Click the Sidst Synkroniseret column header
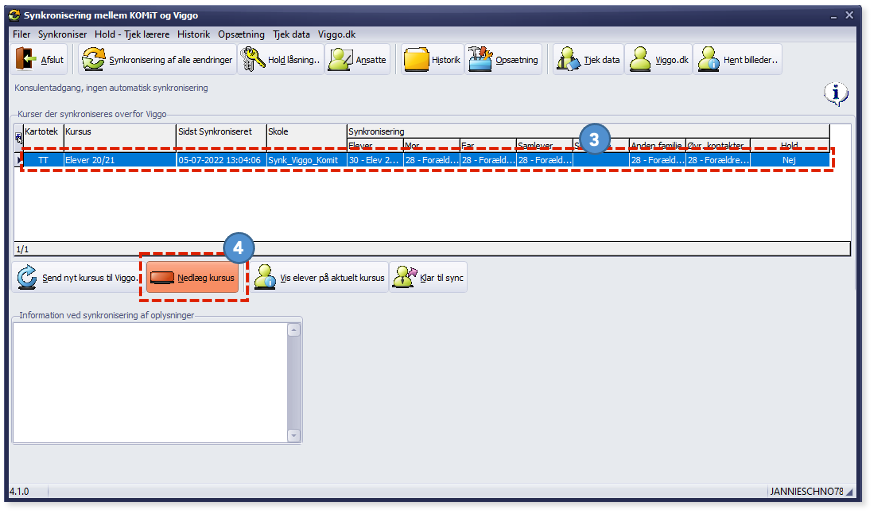 click(x=221, y=136)
